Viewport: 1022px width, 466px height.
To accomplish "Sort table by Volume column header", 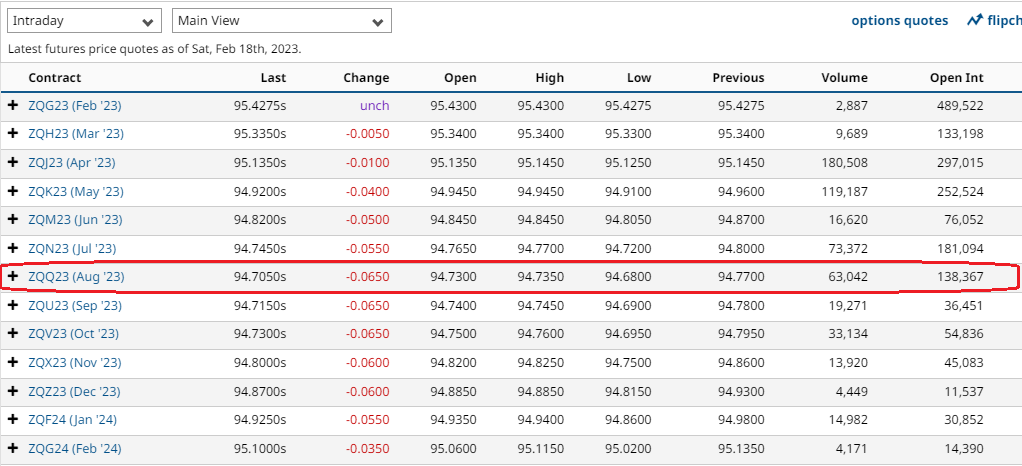I will tap(845, 78).
